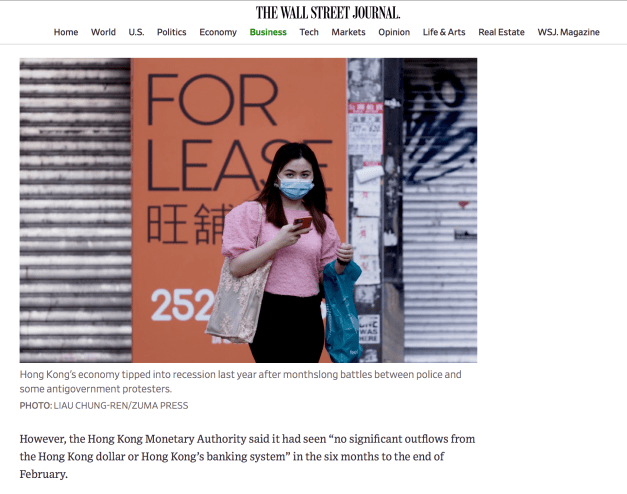
Task: Open the Real Estate section
Action: point(501,32)
